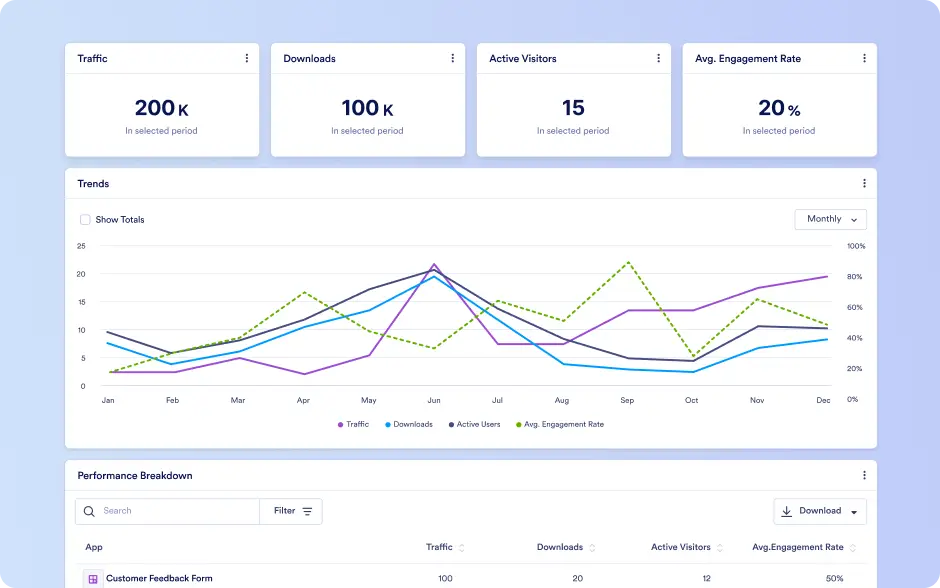The width and height of the screenshot is (940, 588).
Task: Open the Downloads card's kebab menu
Action: point(453,58)
